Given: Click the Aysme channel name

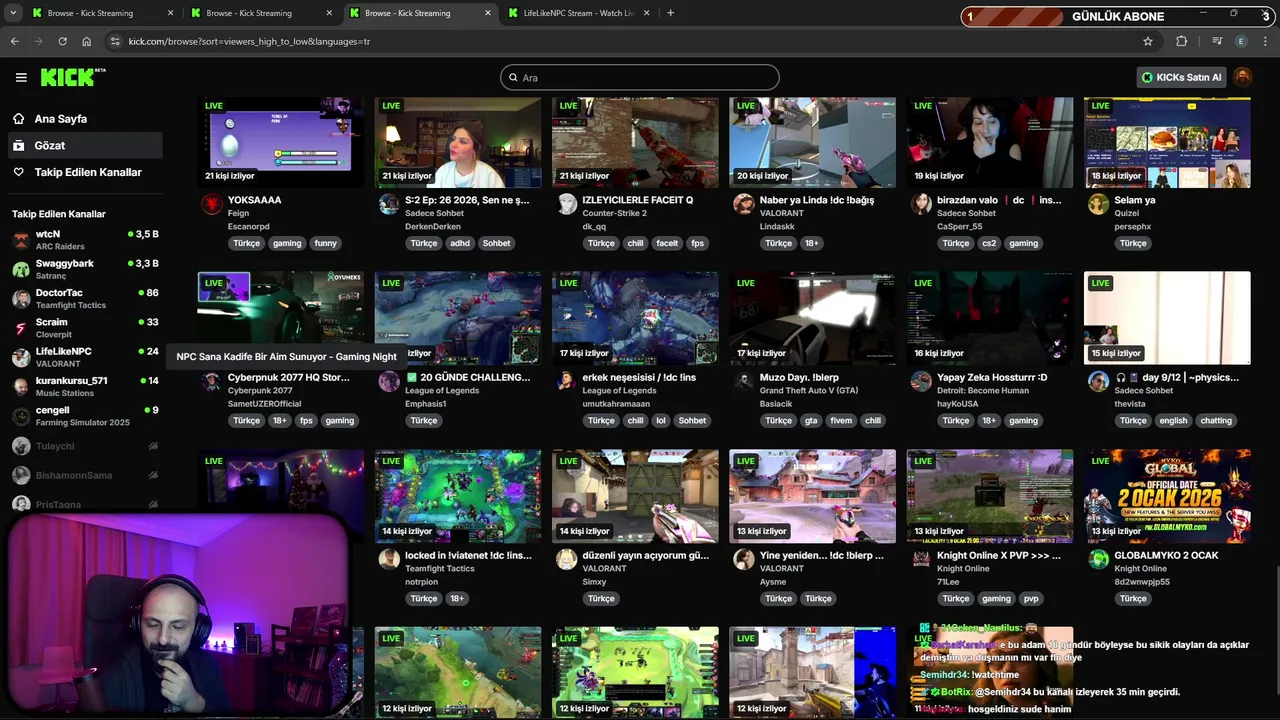Looking at the screenshot, I should pyautogui.click(x=773, y=582).
